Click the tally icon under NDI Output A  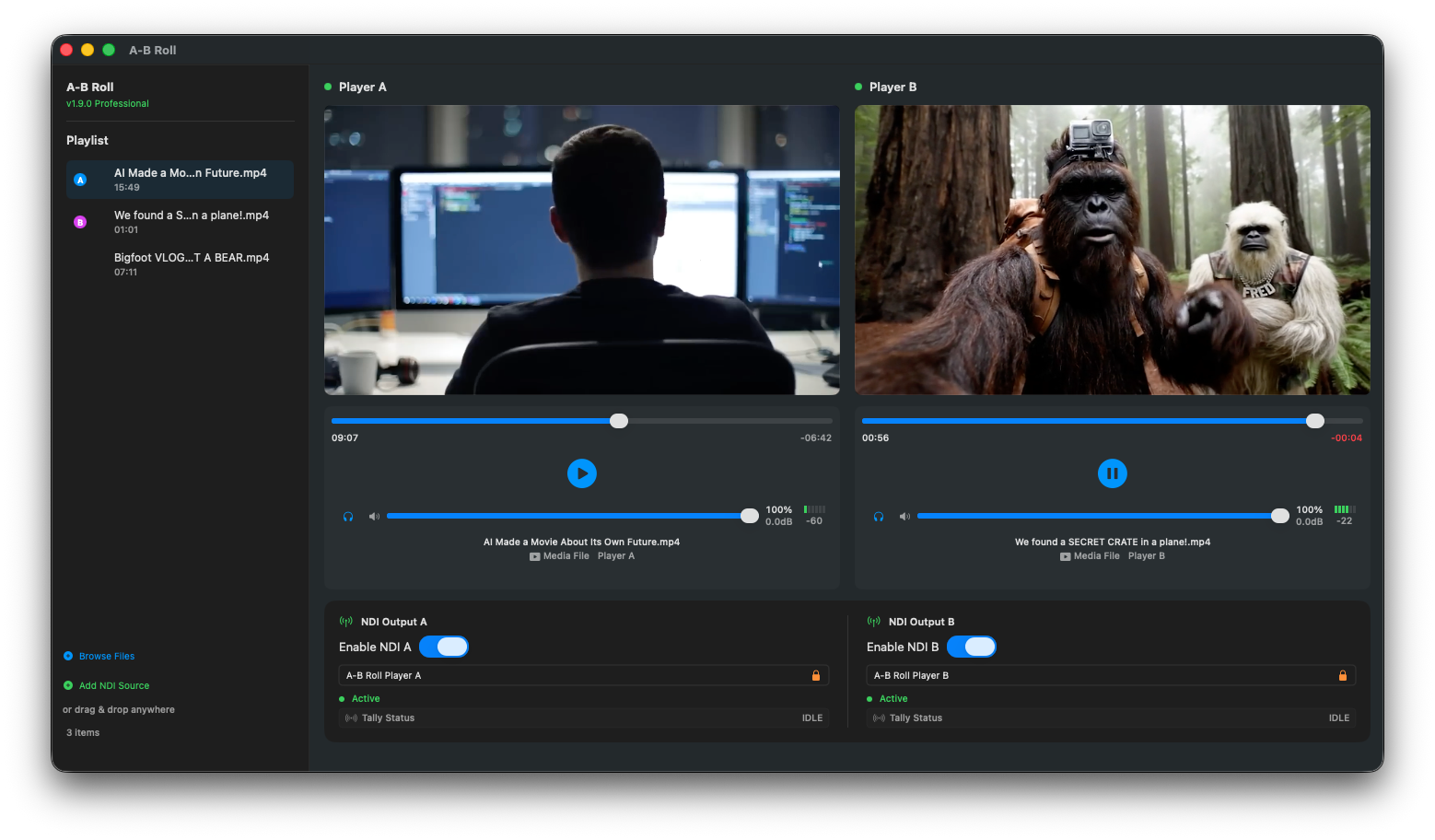351,718
